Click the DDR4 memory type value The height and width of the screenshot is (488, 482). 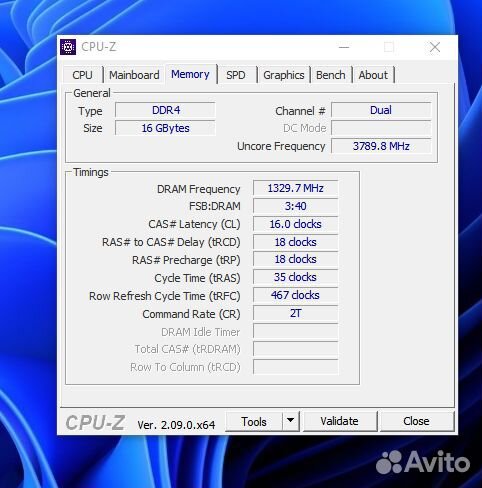click(166, 110)
